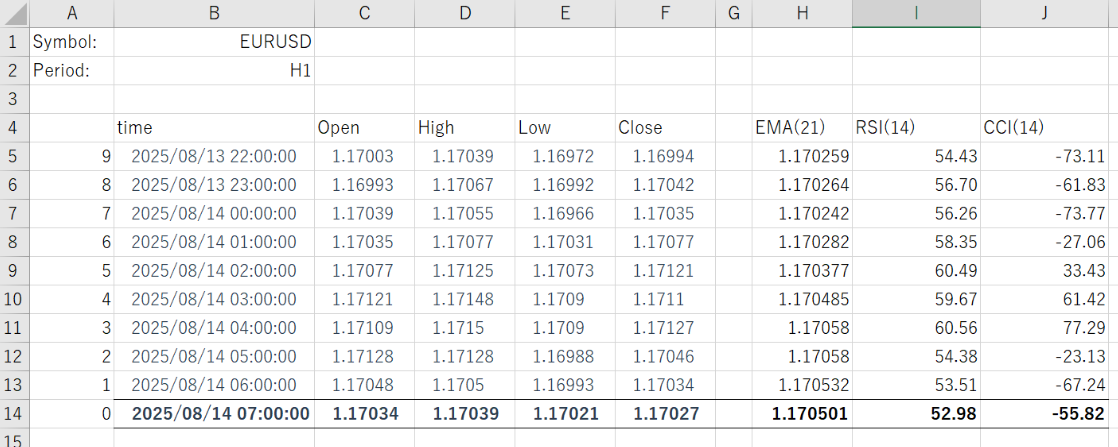
Task: Select the bold time cell 2025/08/14 07:00:00
Action: click(x=214, y=413)
